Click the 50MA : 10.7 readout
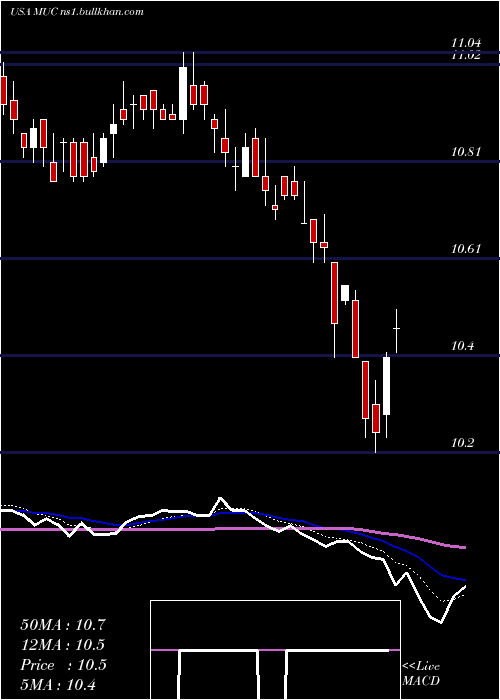 [x=63, y=625]
